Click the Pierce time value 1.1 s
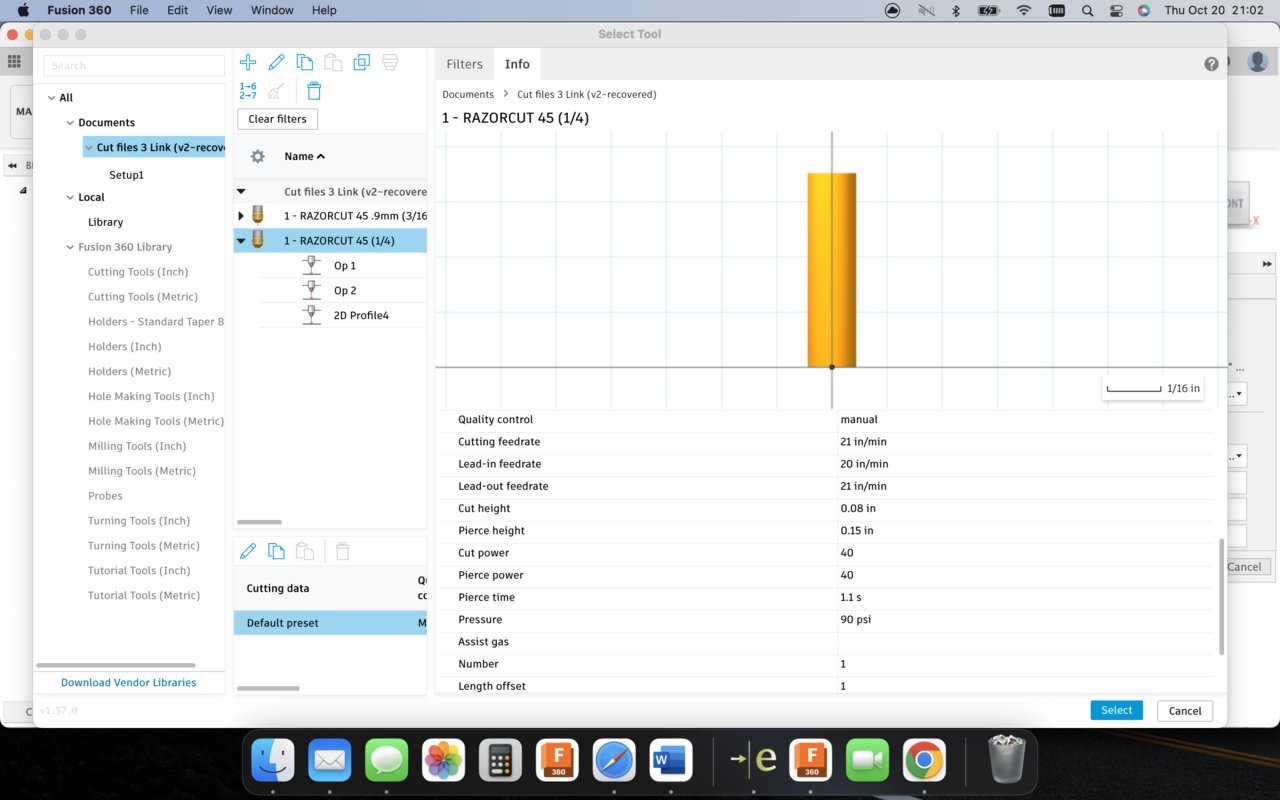The width and height of the screenshot is (1280, 800). pyautogui.click(x=853, y=597)
